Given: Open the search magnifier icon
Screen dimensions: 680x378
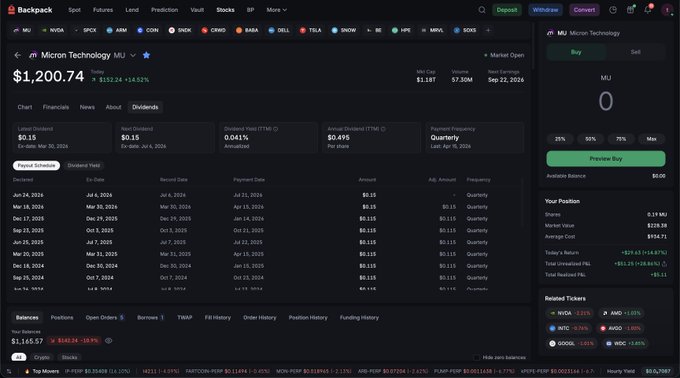Looking at the screenshot, I should (482, 10).
